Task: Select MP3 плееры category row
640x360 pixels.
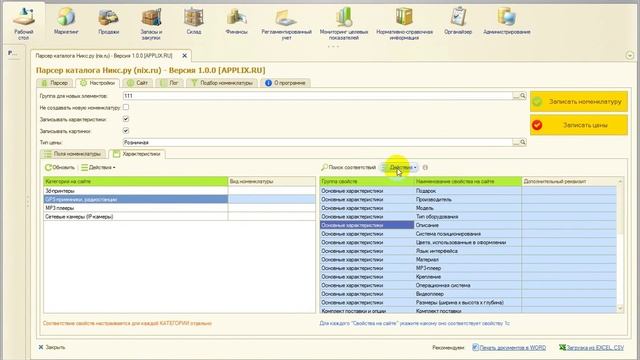Action: tap(180, 208)
